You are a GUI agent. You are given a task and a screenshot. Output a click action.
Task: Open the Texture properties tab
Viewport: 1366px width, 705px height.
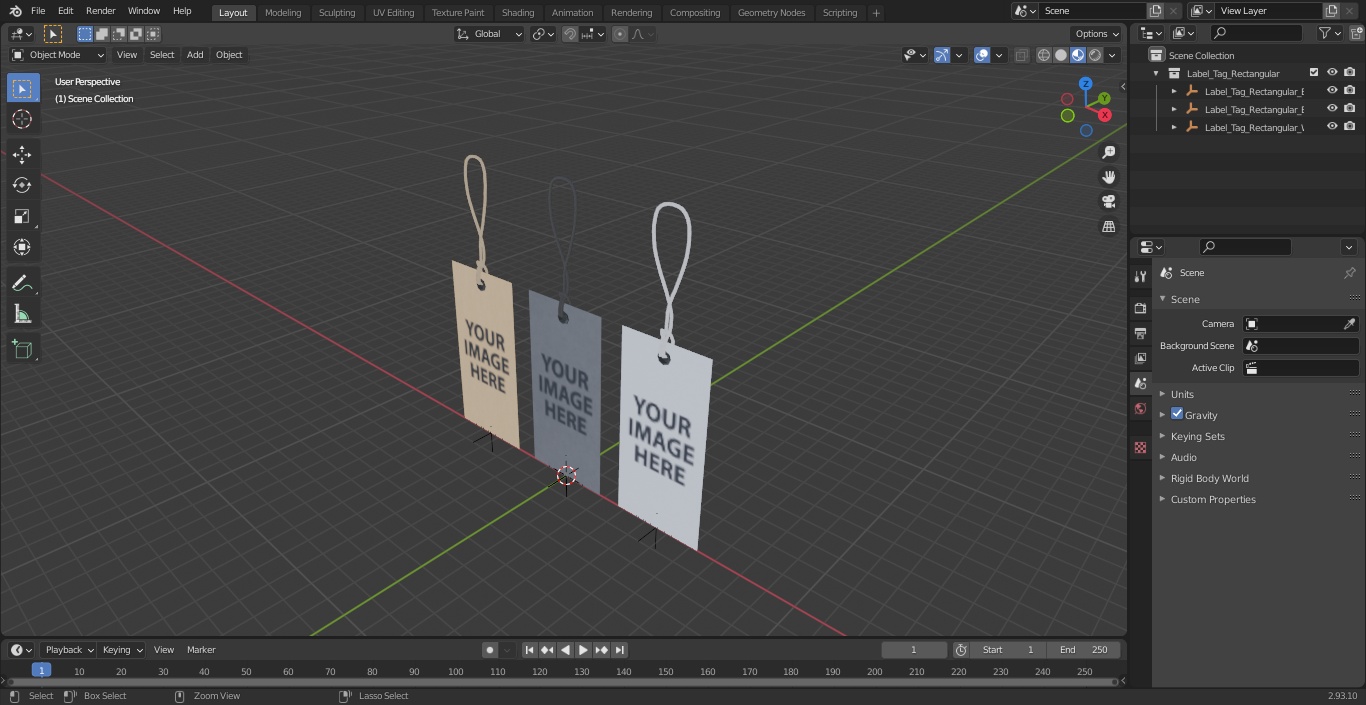click(1140, 447)
